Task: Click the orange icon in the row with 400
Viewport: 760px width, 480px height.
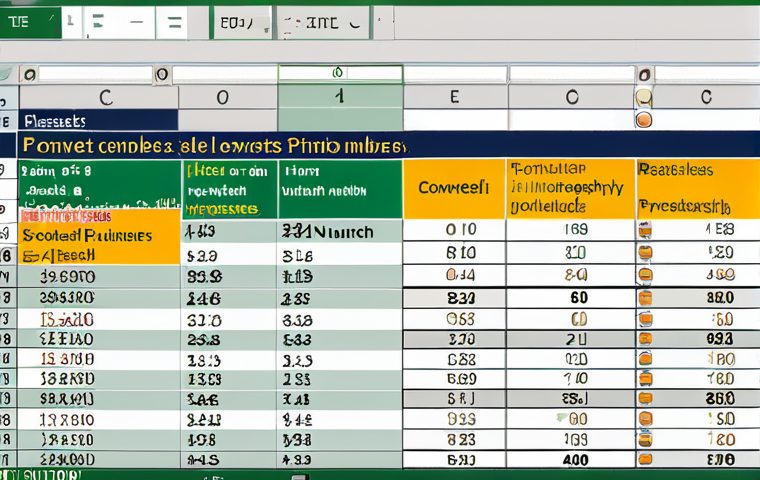Action: point(645,459)
